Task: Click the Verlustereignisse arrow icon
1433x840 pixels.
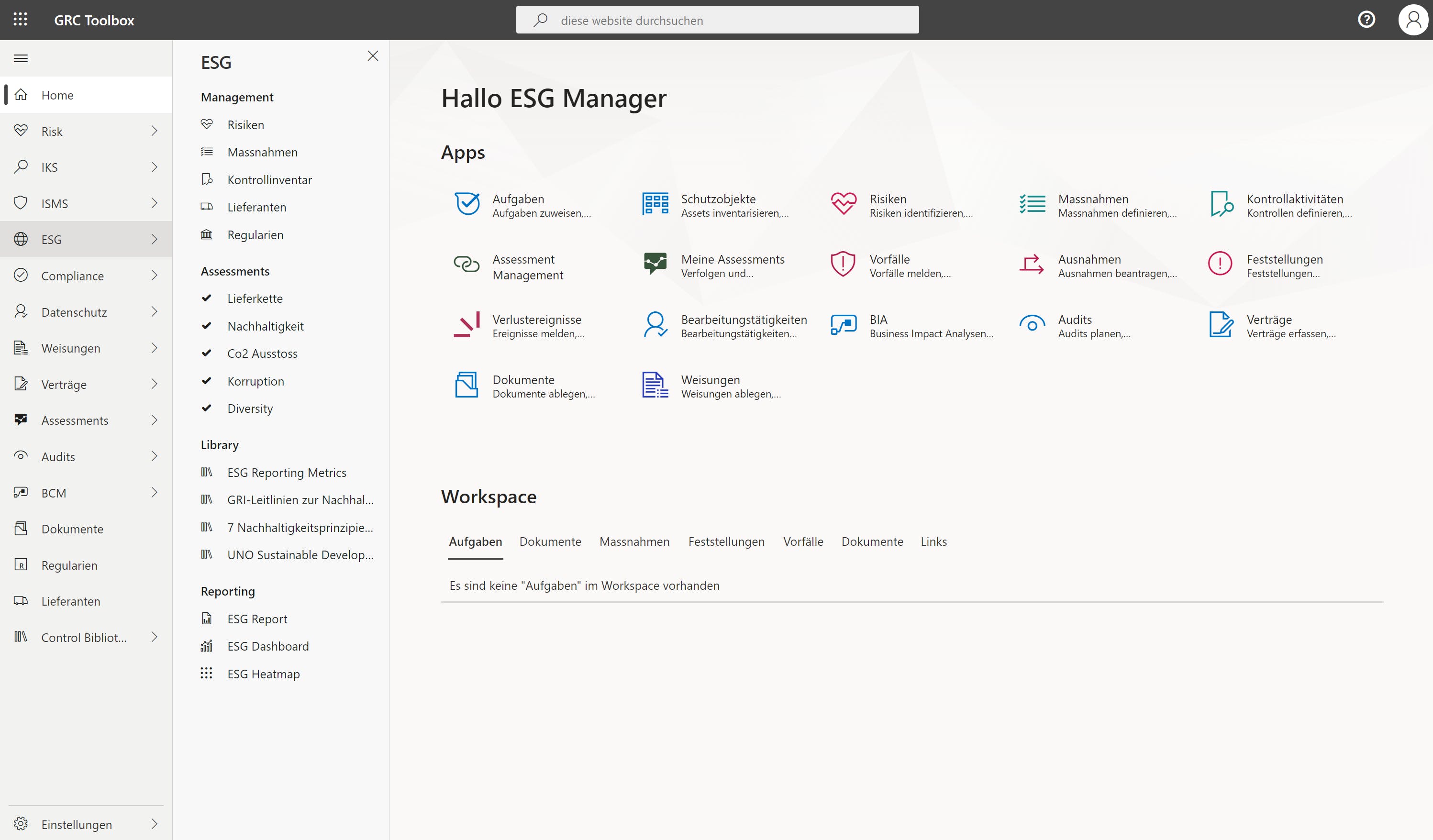Action: (x=467, y=324)
